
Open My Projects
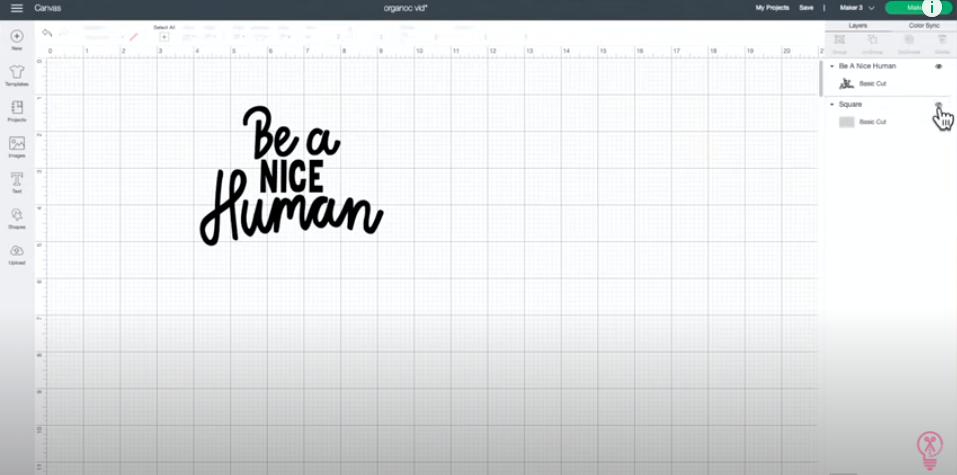772,8
